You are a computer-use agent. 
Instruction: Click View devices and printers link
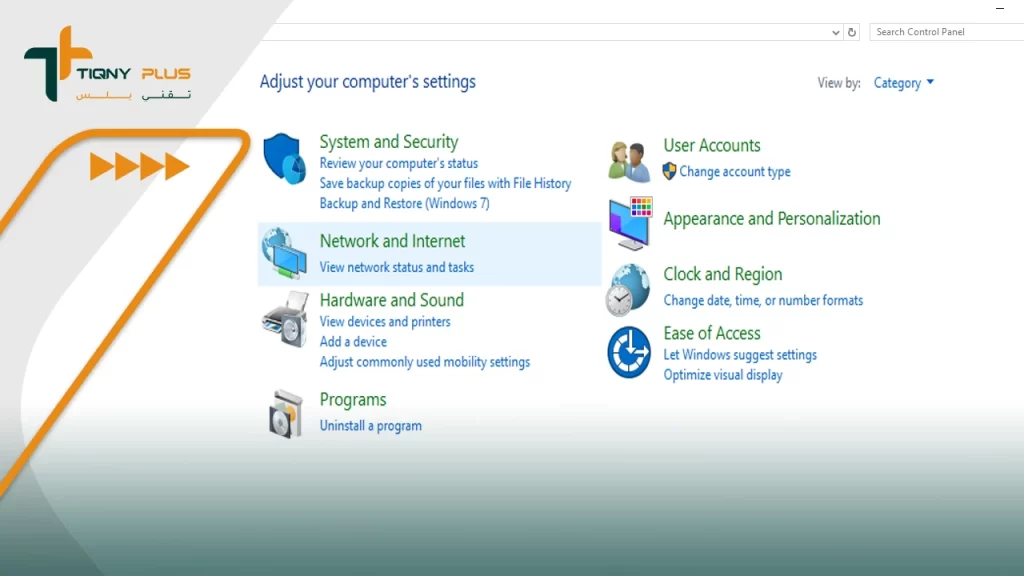click(385, 322)
